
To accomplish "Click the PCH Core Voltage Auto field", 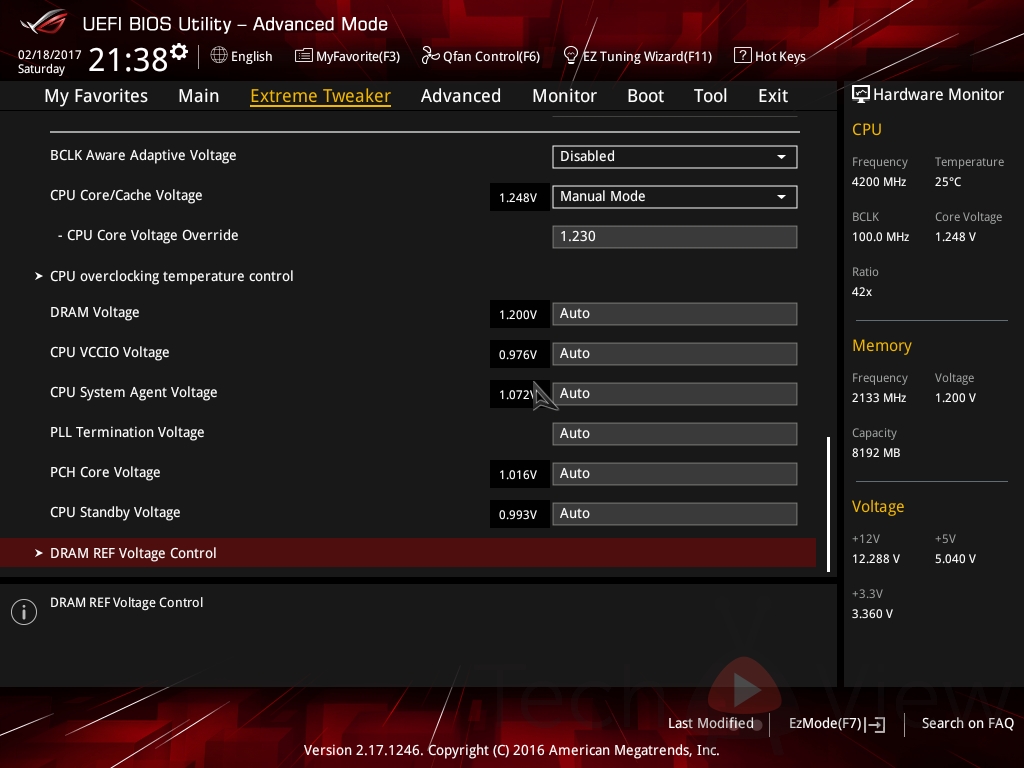I will (675, 473).
